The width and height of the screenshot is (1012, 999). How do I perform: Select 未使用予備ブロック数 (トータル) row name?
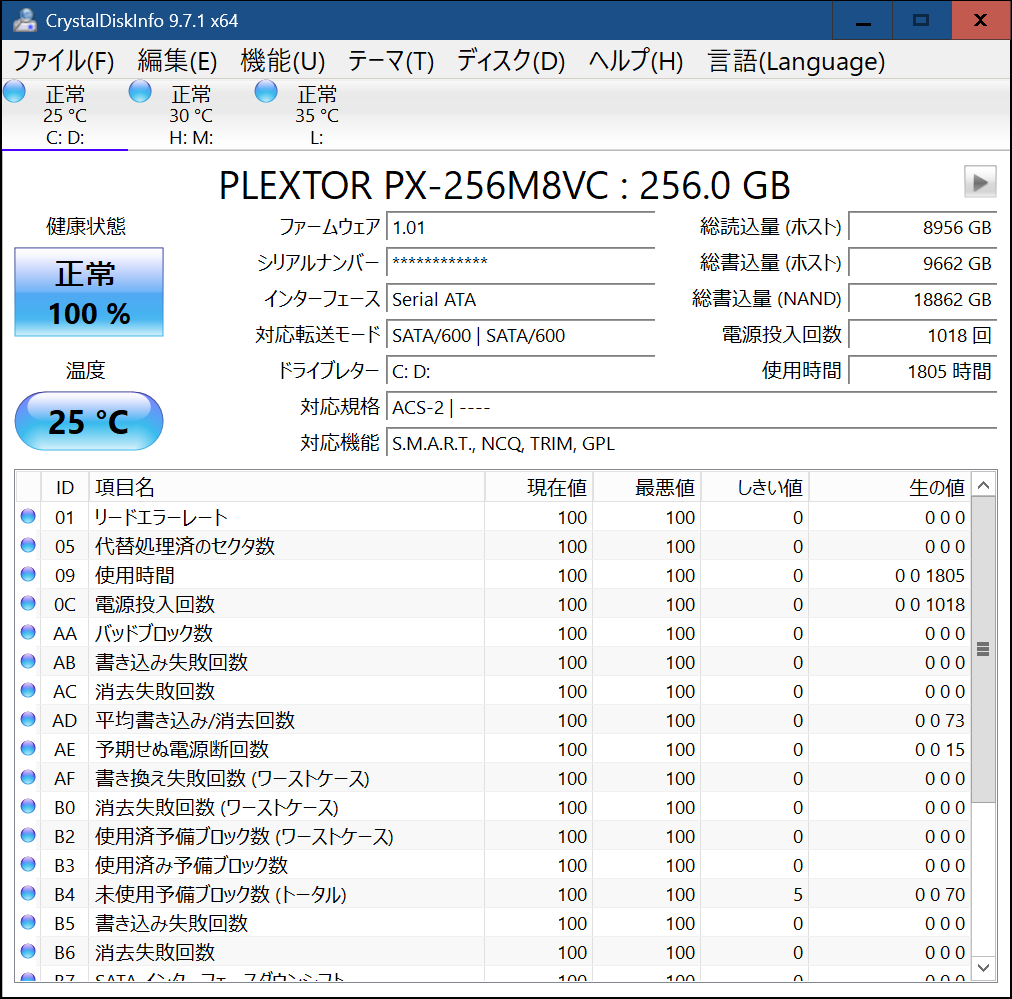221,894
